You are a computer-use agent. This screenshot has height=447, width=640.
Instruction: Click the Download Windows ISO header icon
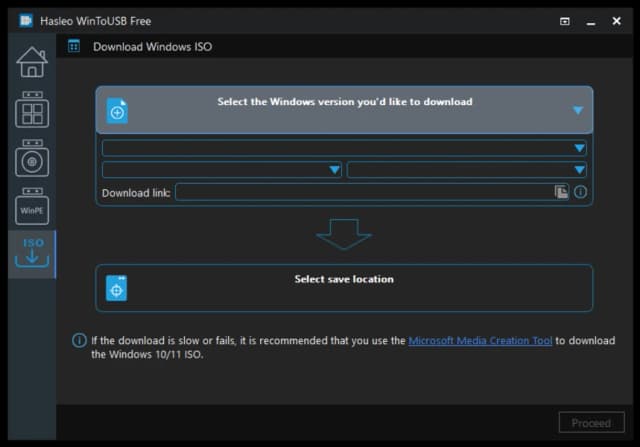pyautogui.click(x=74, y=46)
